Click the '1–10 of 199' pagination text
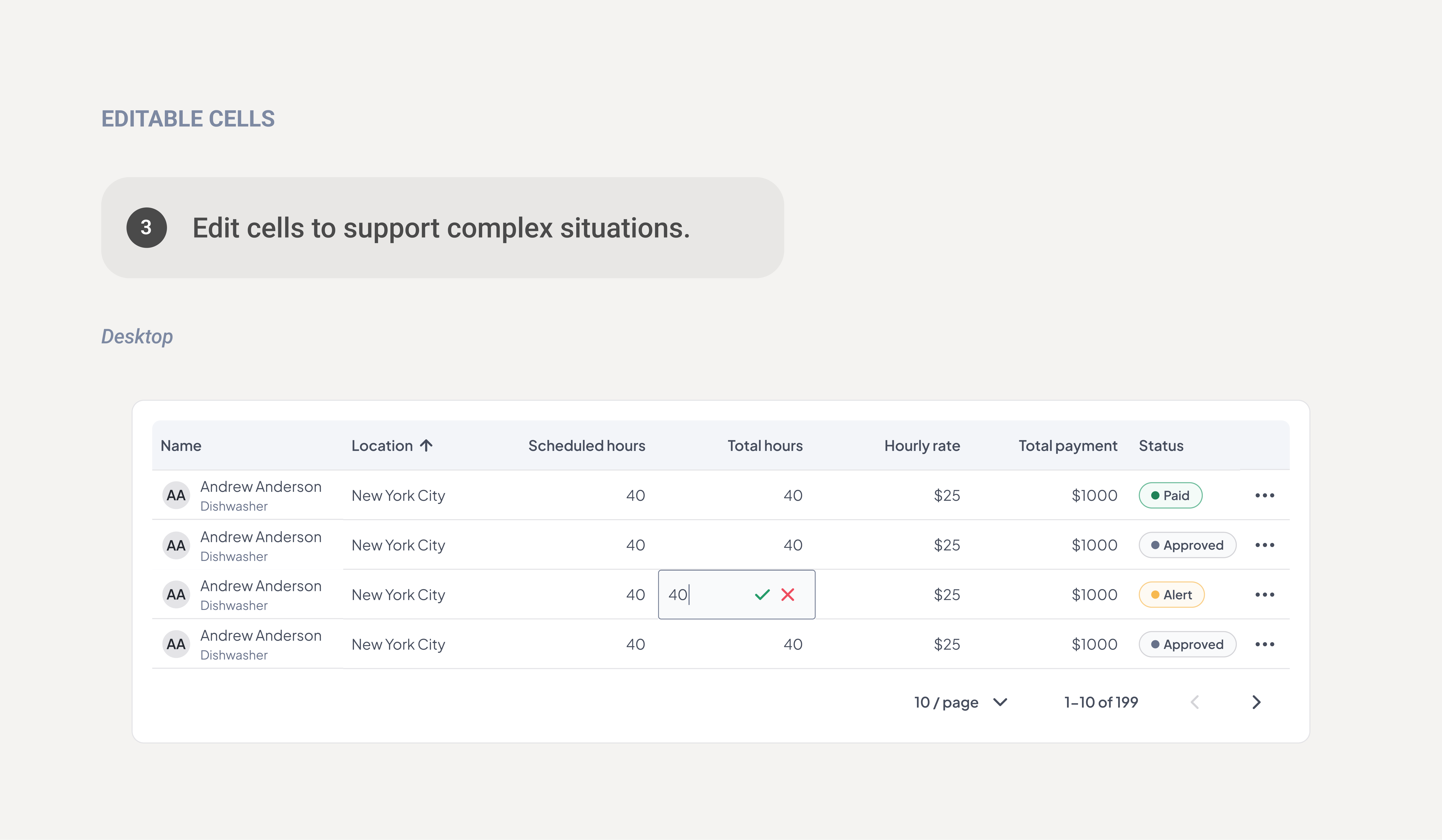 [1101, 702]
